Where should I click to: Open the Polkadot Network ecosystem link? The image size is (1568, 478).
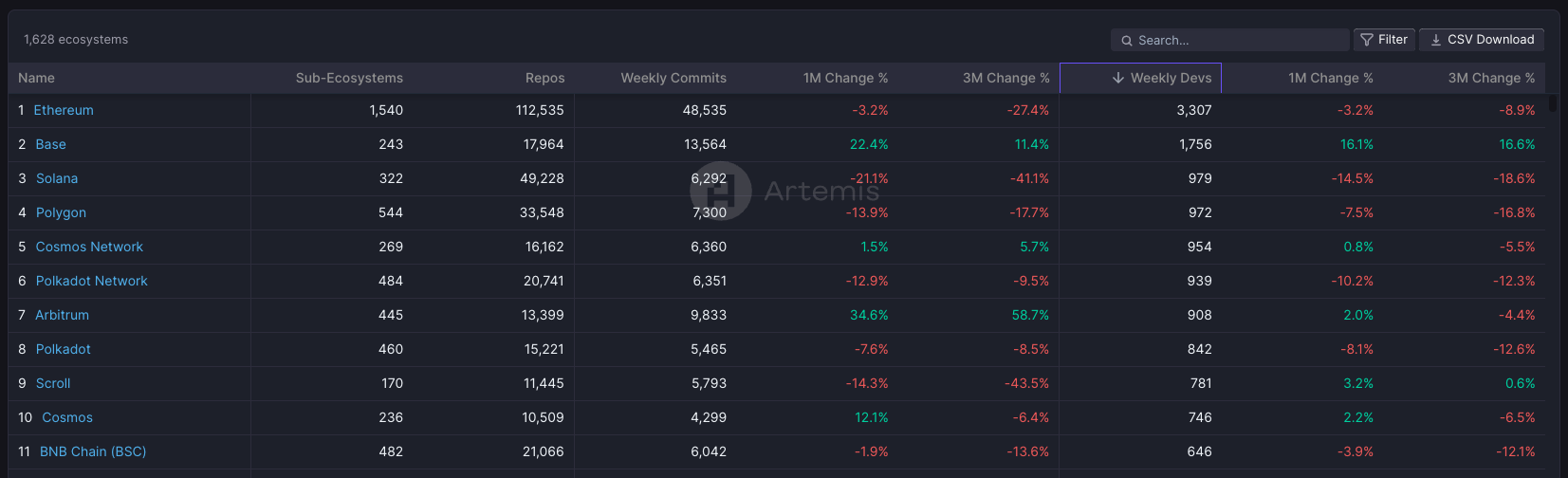[92, 281]
